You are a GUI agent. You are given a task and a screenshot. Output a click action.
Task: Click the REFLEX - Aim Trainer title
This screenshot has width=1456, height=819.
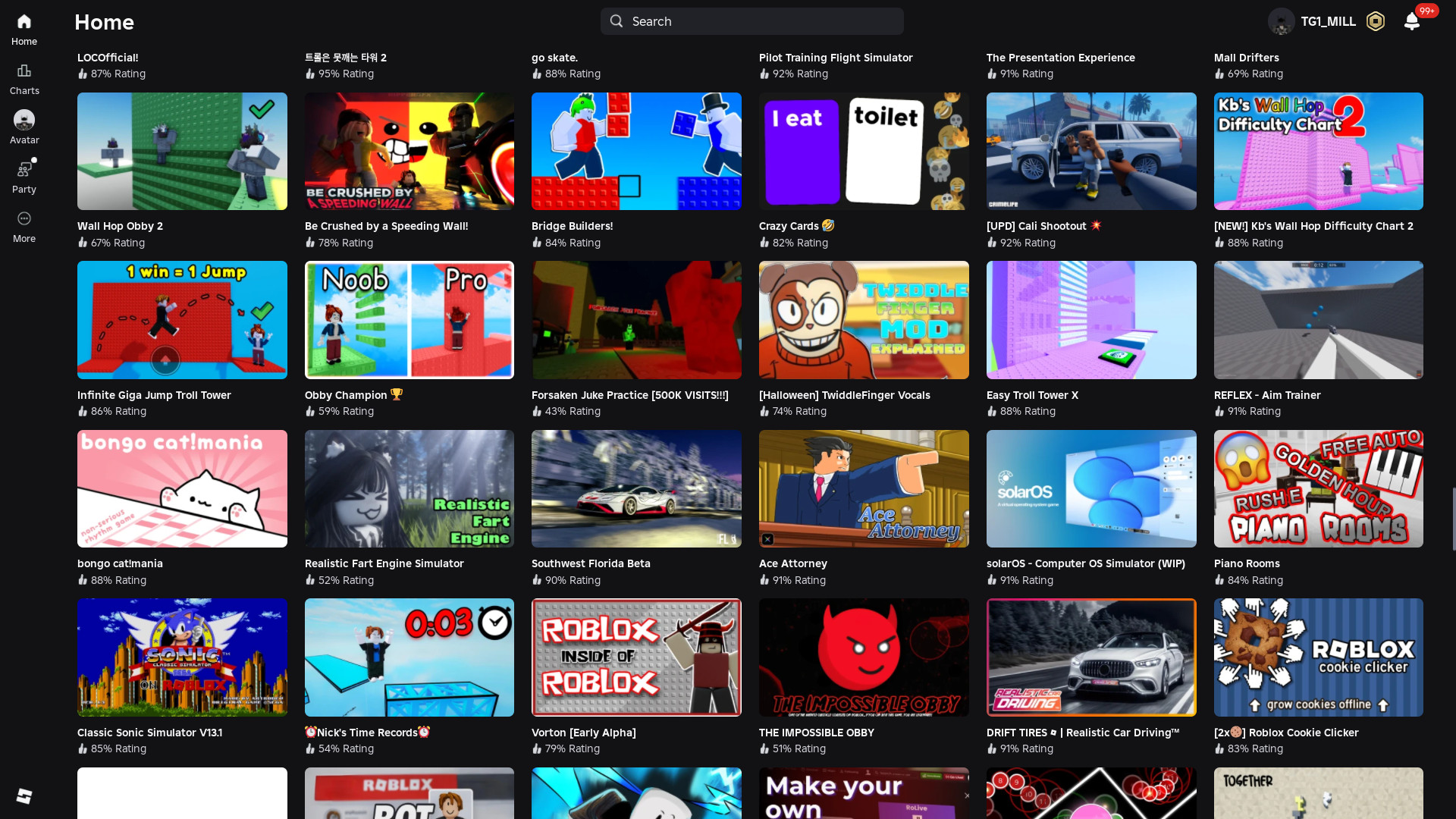coord(1267,395)
